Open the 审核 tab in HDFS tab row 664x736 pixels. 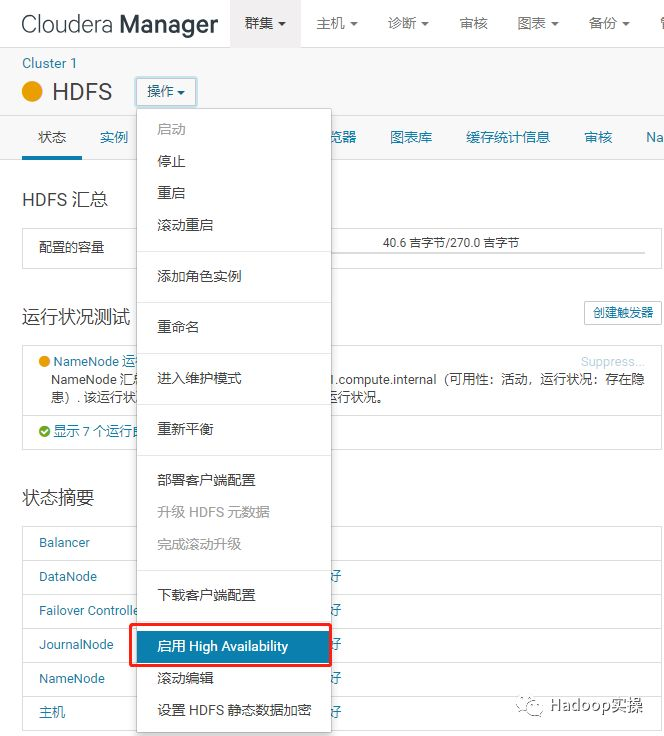[x=598, y=137]
